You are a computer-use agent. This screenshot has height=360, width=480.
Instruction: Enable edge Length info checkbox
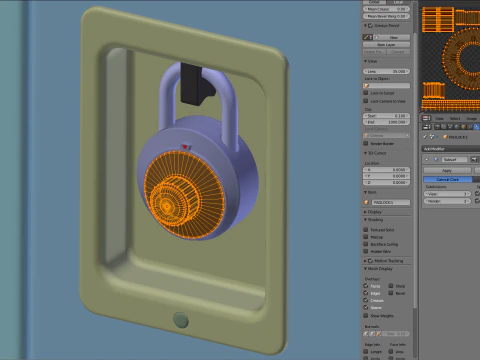pyautogui.click(x=366, y=352)
